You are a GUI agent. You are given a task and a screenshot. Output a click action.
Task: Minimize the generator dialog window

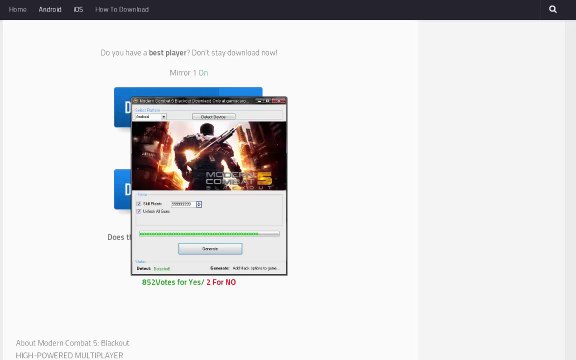tap(260, 101)
